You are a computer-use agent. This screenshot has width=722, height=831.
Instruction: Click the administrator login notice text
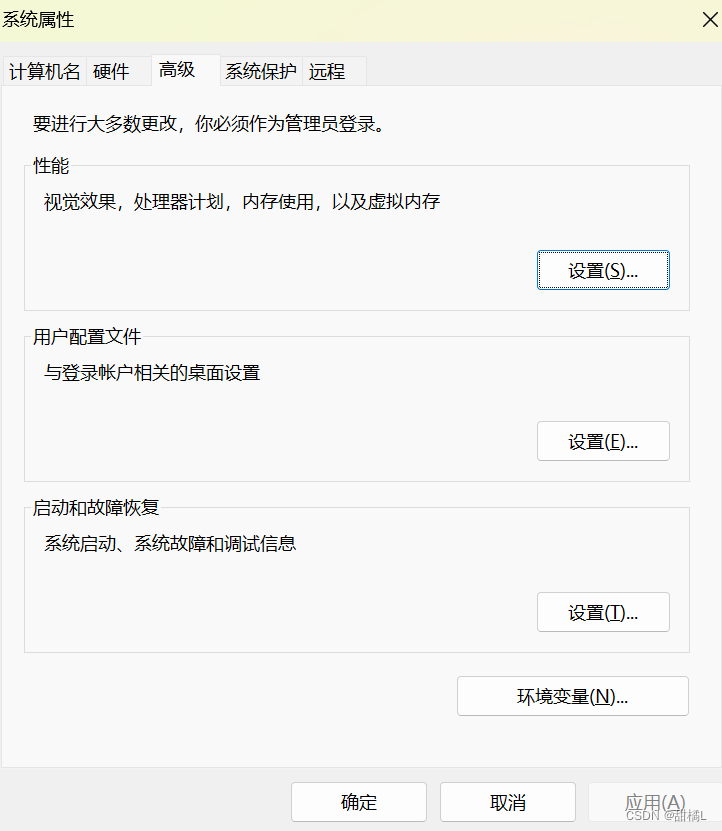(x=208, y=123)
